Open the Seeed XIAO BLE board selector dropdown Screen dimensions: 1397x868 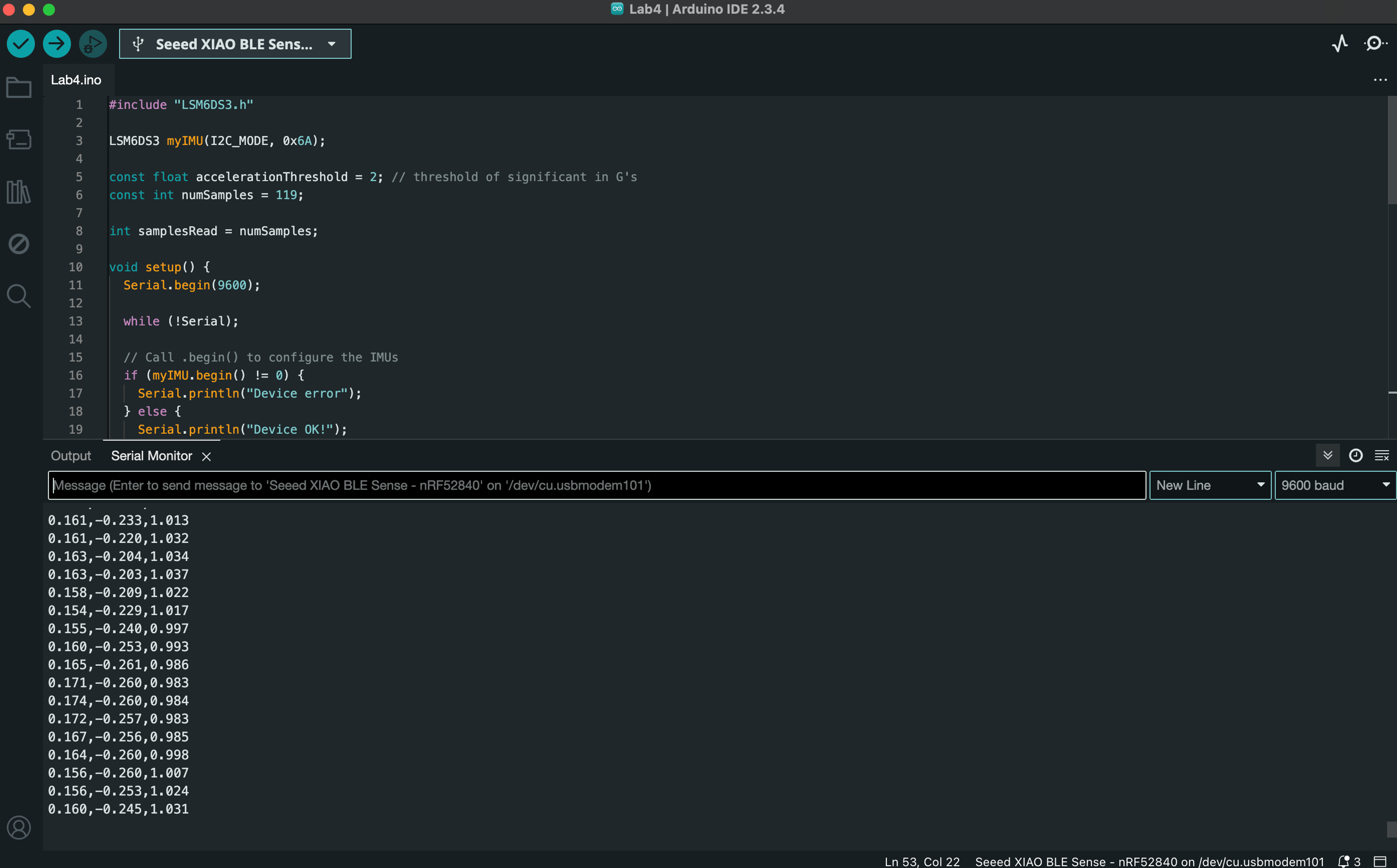coord(235,44)
